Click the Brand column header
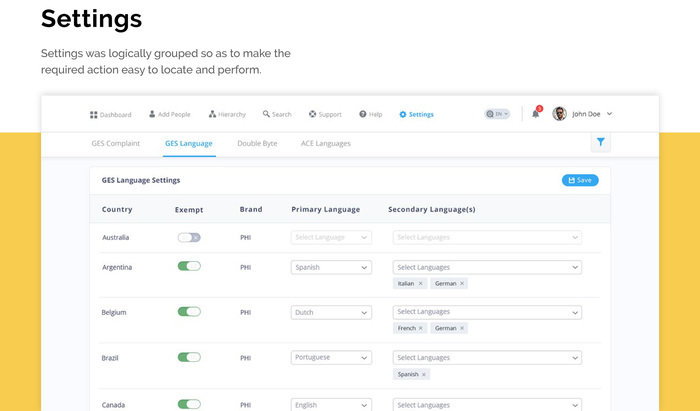The height and width of the screenshot is (411, 700). point(251,209)
